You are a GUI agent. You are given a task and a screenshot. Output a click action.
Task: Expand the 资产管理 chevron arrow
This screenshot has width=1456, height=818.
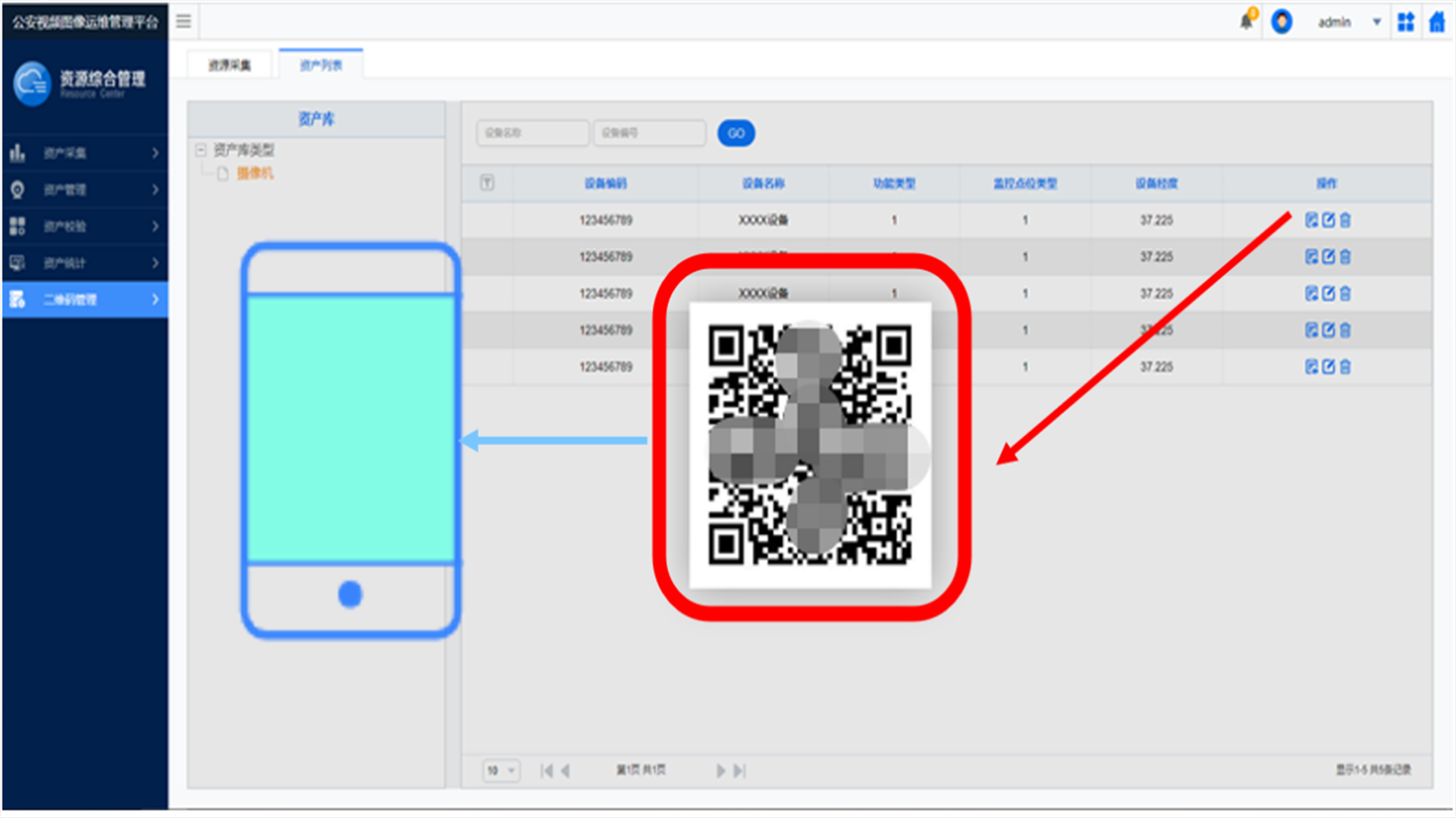[x=155, y=190]
